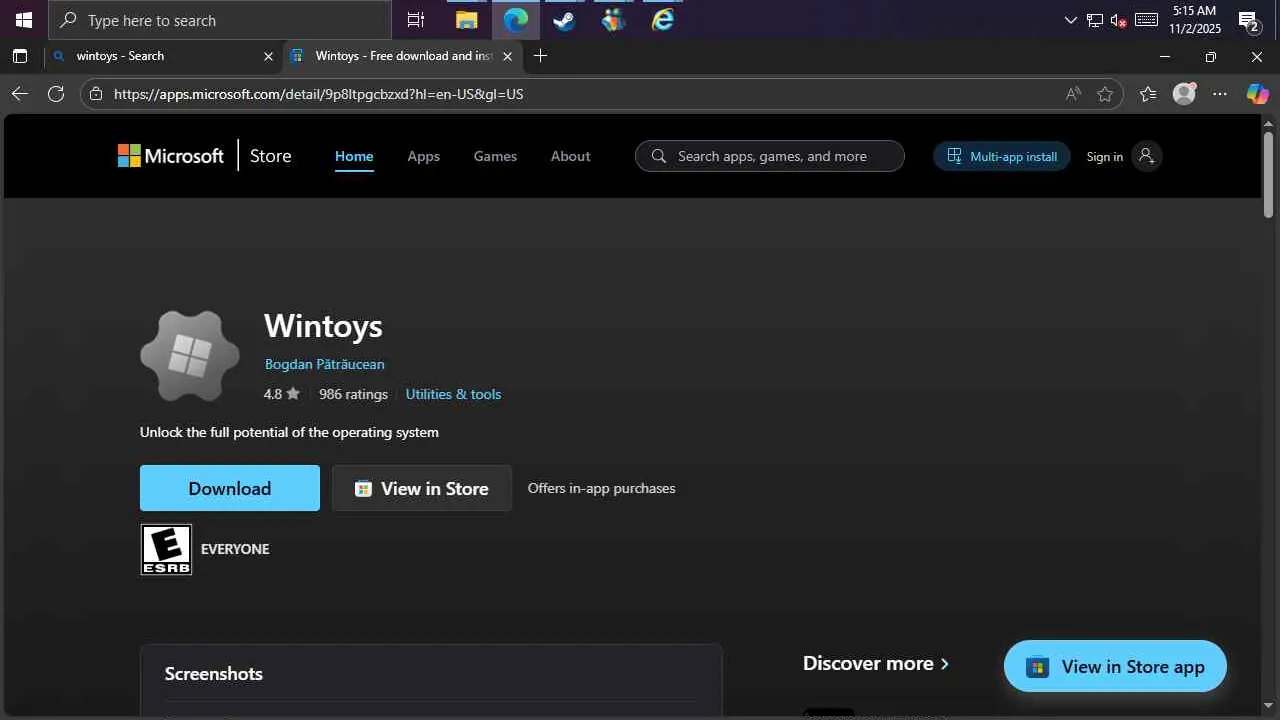The image size is (1280, 720).
Task: Open the Apps section
Action: [x=423, y=156]
